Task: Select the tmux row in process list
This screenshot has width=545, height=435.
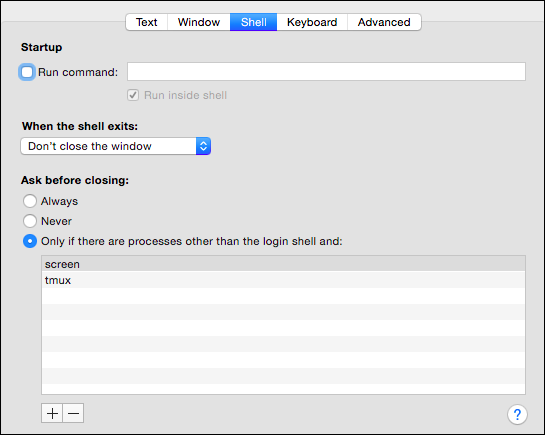Action: [283, 280]
